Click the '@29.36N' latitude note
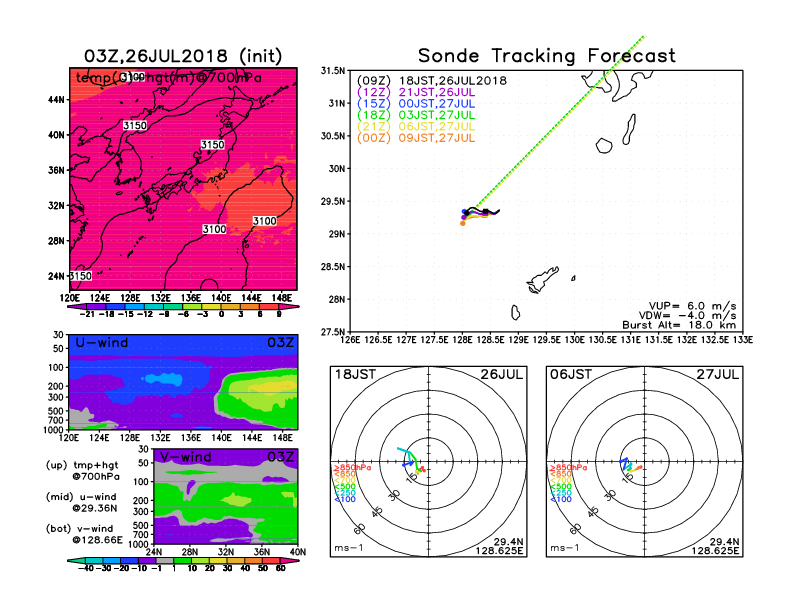This screenshot has height=612, width=792. tap(95, 508)
